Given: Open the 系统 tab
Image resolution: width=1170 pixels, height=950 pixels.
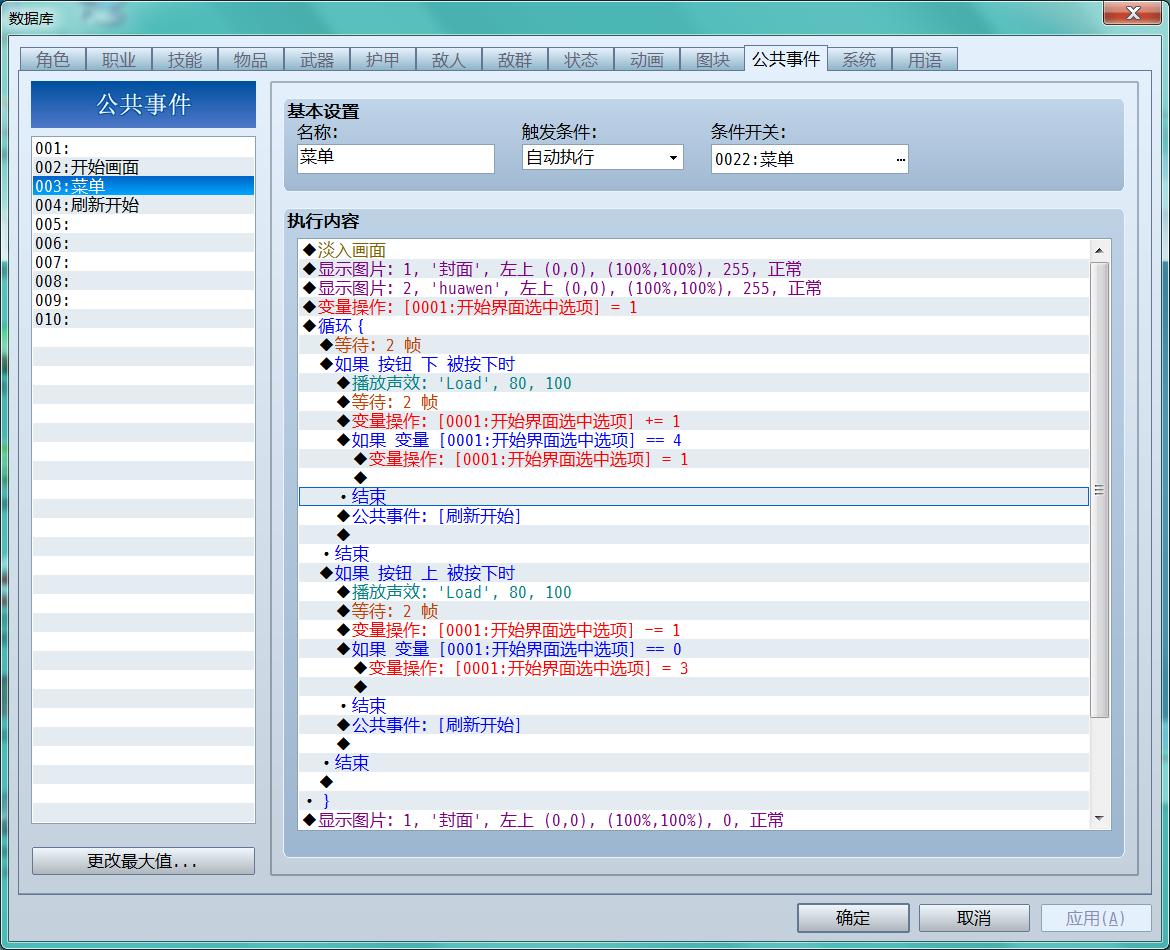Looking at the screenshot, I should pos(859,60).
